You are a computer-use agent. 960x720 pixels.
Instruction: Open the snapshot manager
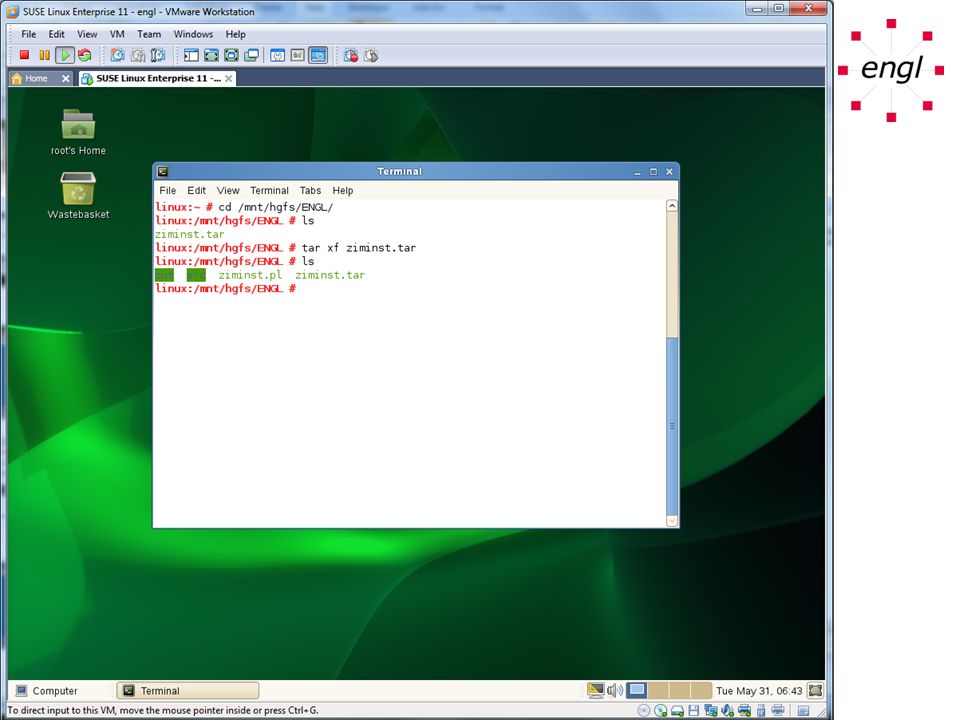tap(158, 55)
